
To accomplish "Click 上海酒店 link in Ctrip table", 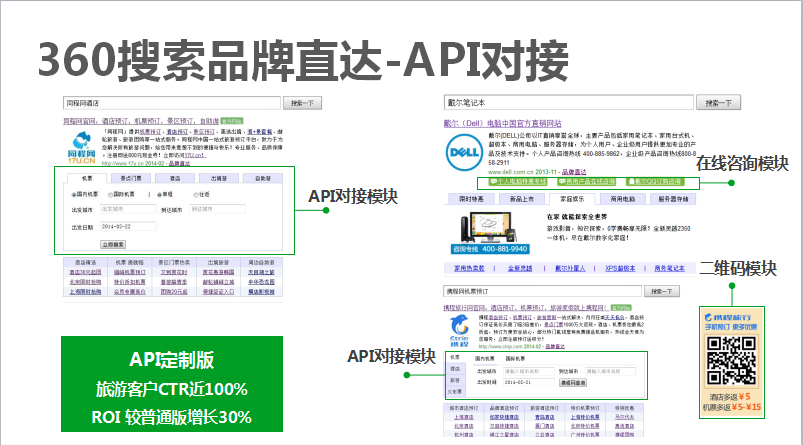I will pos(463,417).
